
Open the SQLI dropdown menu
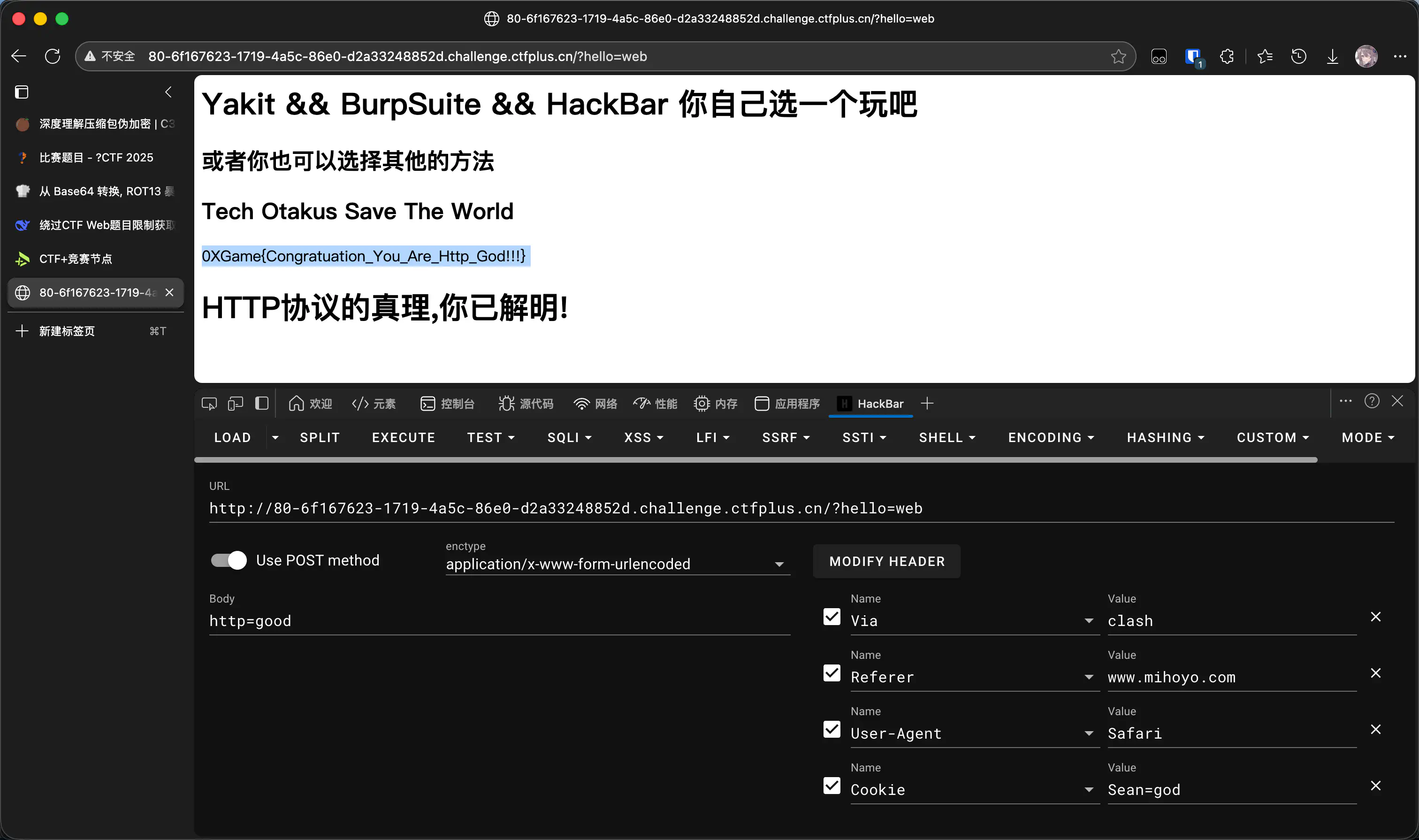coord(569,437)
